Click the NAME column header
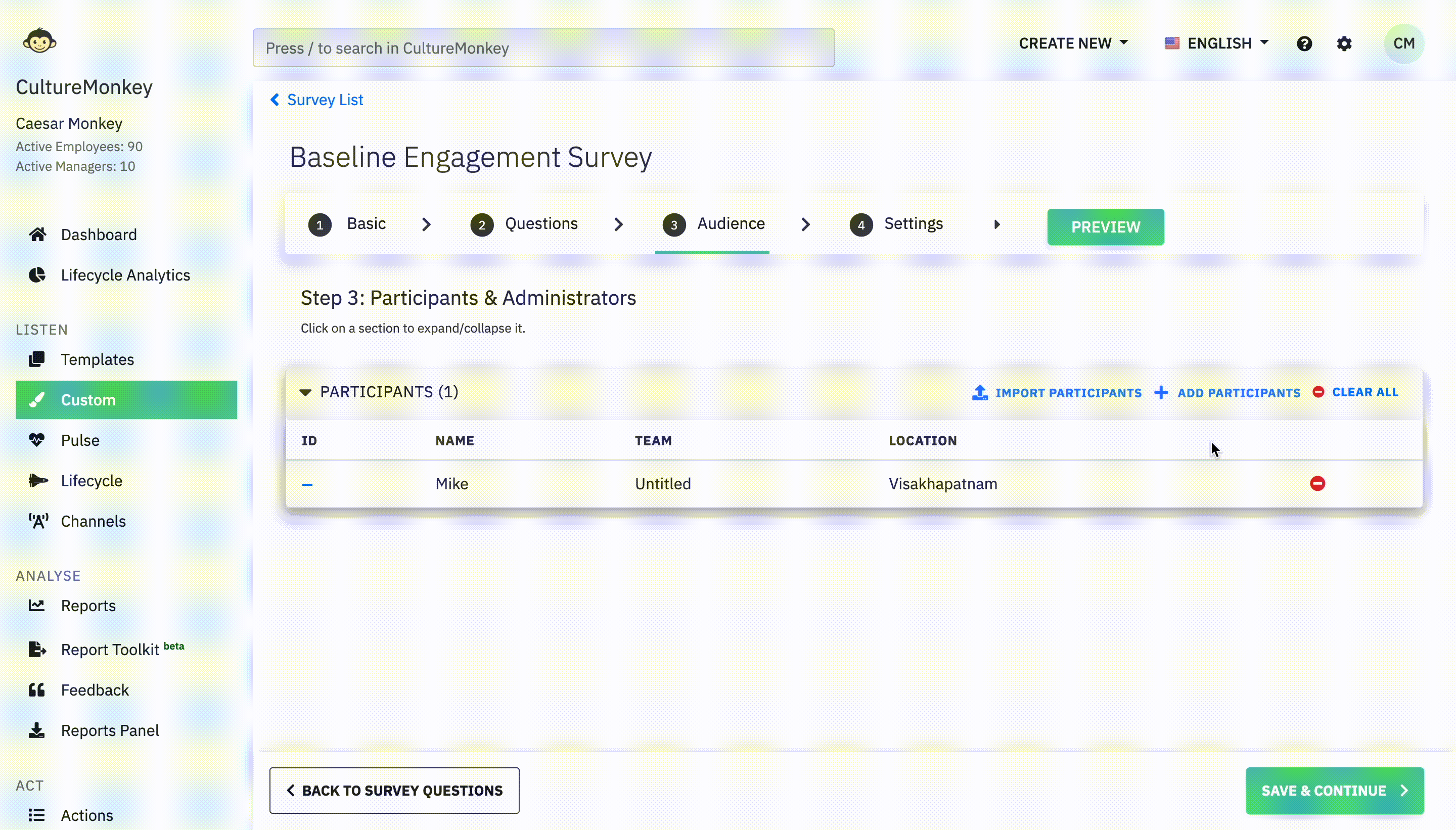Screen dimensions: 1456x830 click(455, 441)
